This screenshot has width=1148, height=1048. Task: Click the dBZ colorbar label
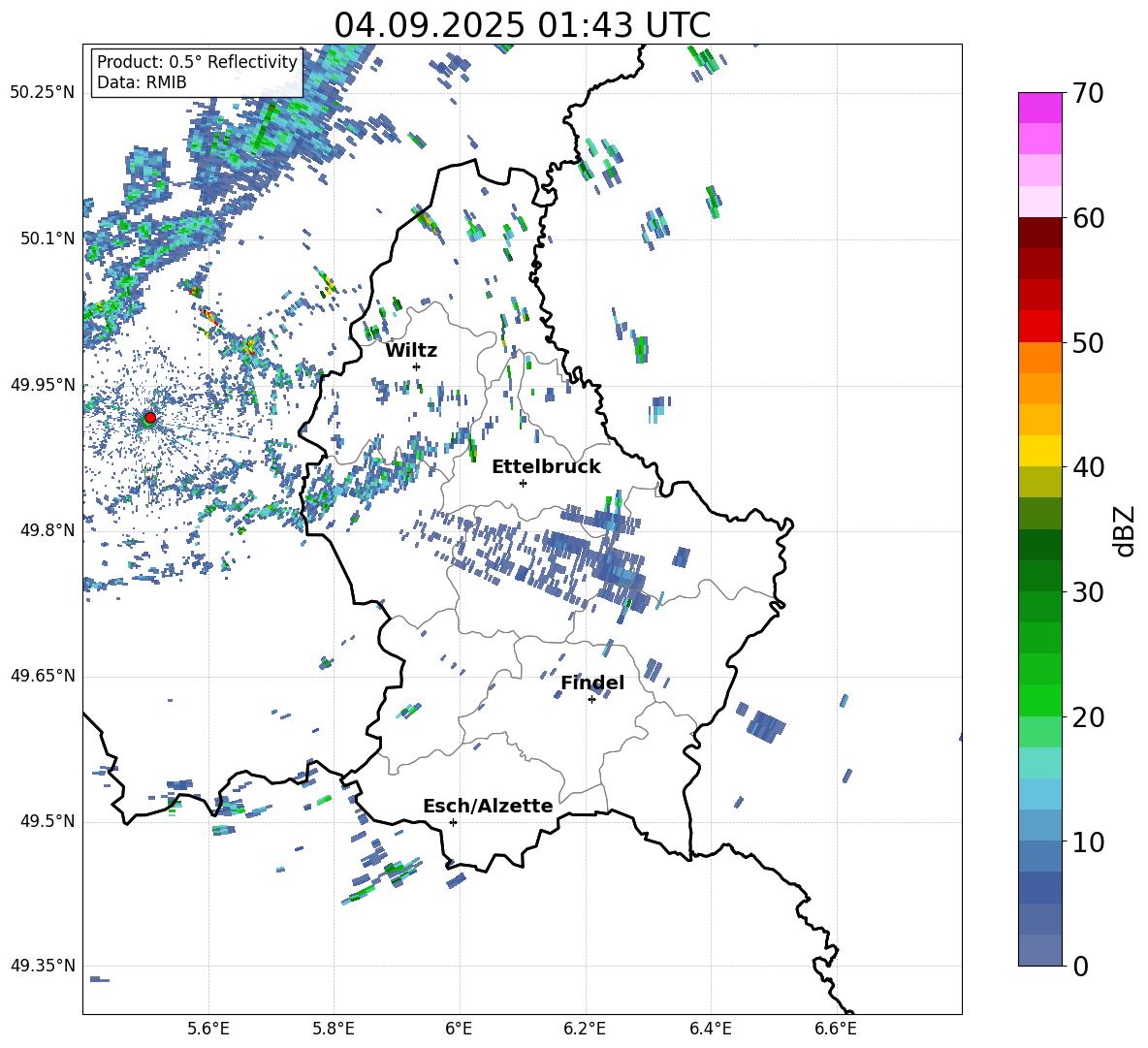coord(1126,530)
